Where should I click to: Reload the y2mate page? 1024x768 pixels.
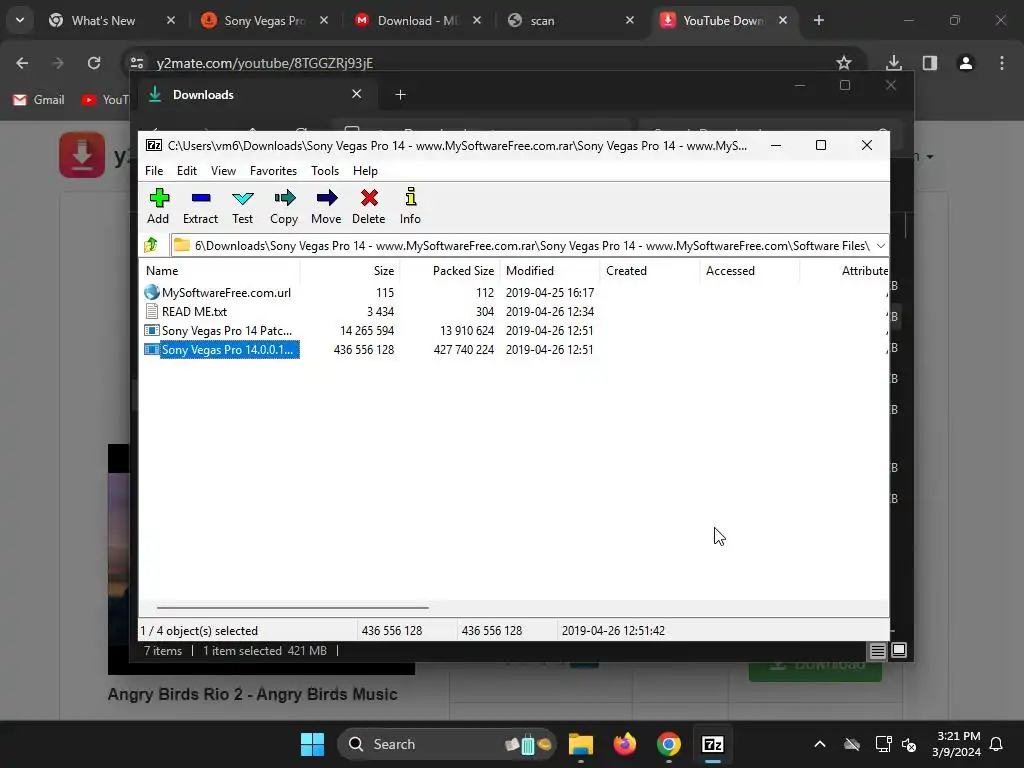(x=94, y=63)
